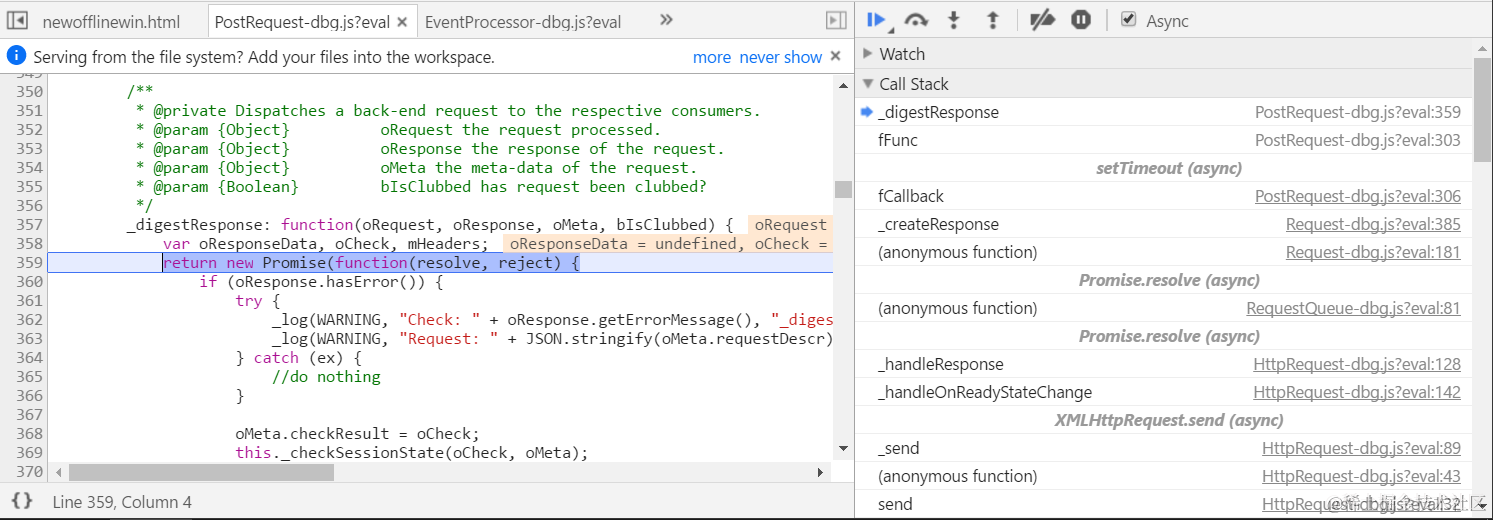Select the _handleOnReadyStateChange stack frame
Screen dimensions: 1493x520
[x=1165, y=392]
